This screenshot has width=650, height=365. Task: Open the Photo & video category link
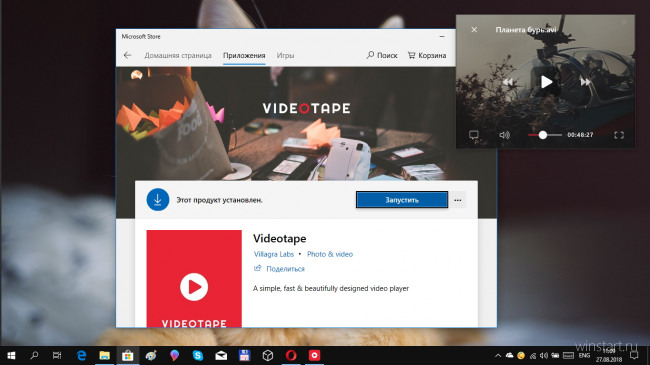[x=330, y=254]
